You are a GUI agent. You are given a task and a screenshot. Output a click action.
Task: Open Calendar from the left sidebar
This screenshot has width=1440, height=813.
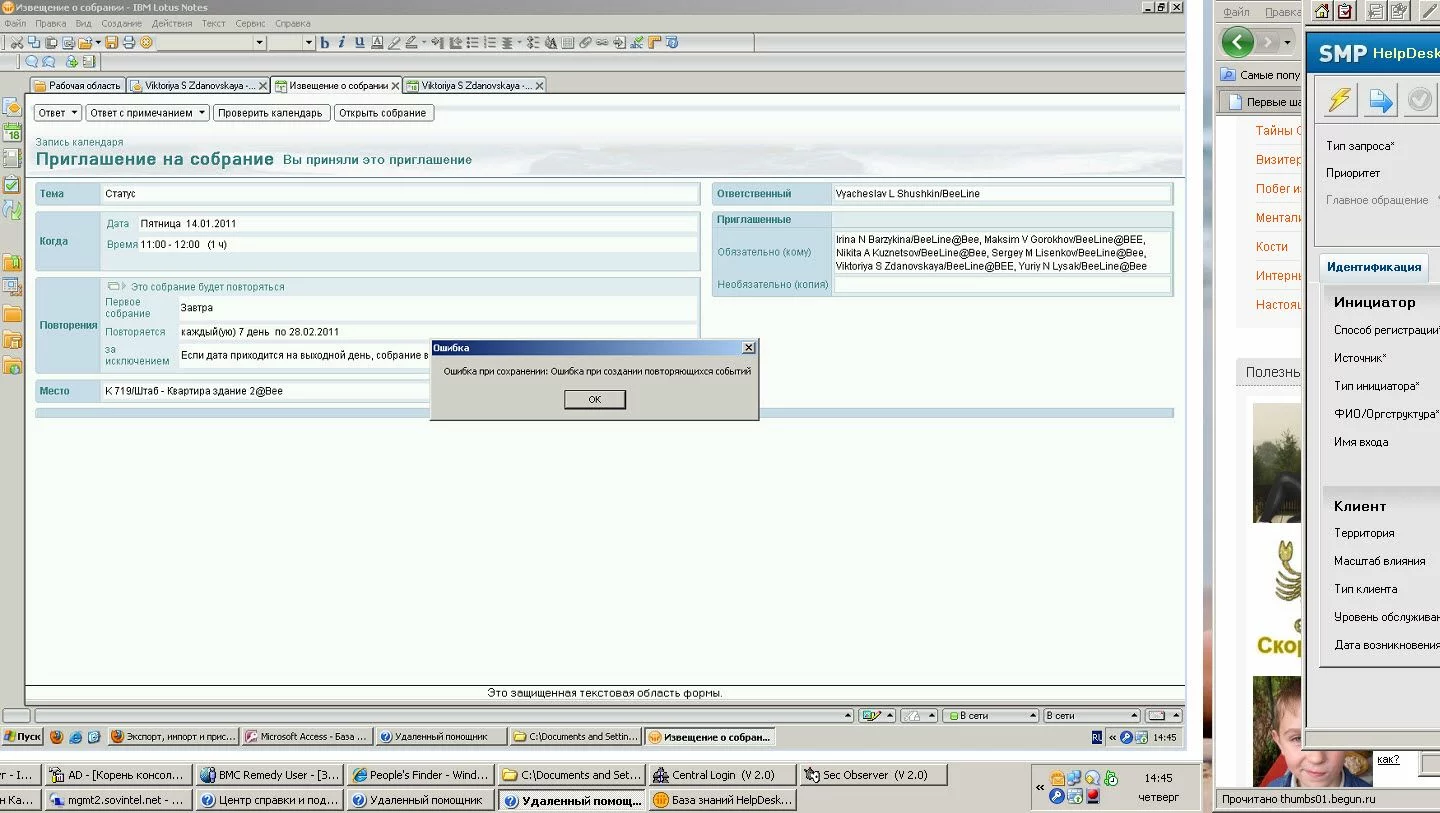12,132
